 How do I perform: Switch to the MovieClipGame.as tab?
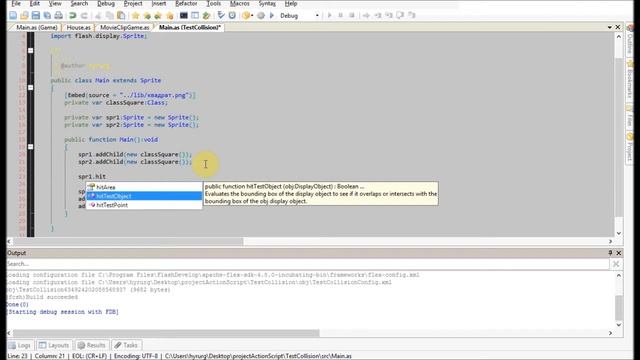click(124, 27)
